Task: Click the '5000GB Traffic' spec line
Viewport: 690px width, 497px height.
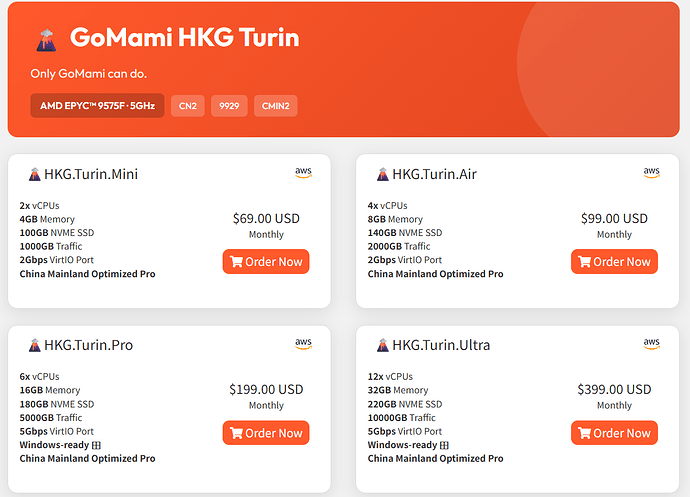Action: click(x=51, y=418)
